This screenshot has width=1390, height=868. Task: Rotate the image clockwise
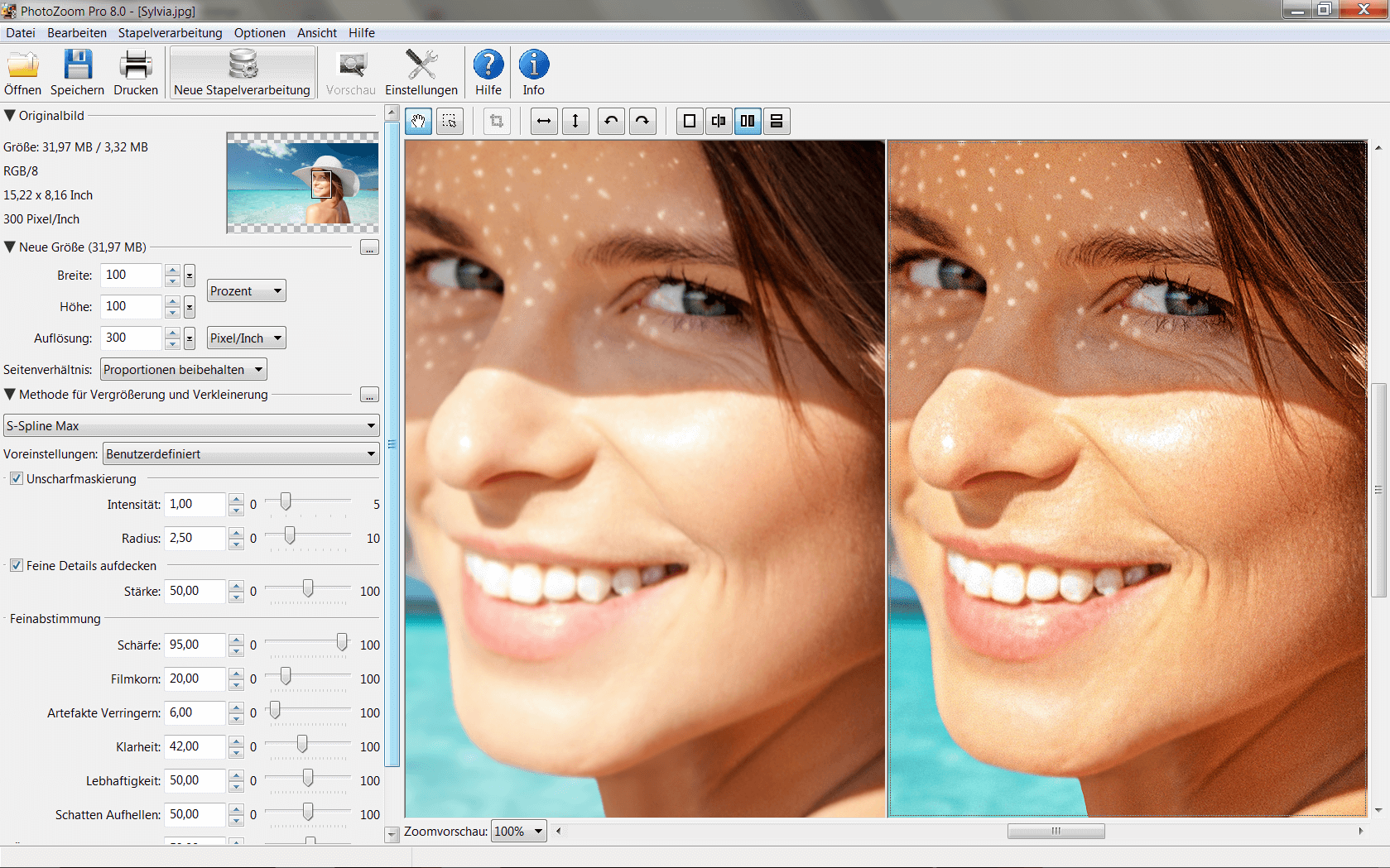click(x=642, y=121)
